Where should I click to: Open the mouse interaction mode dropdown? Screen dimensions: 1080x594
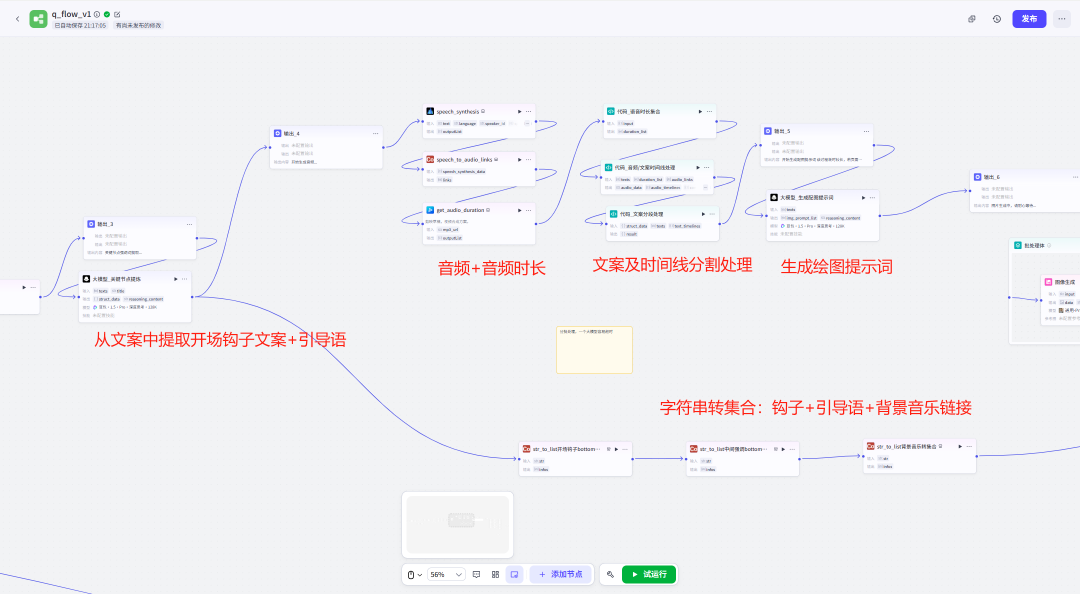pos(415,574)
